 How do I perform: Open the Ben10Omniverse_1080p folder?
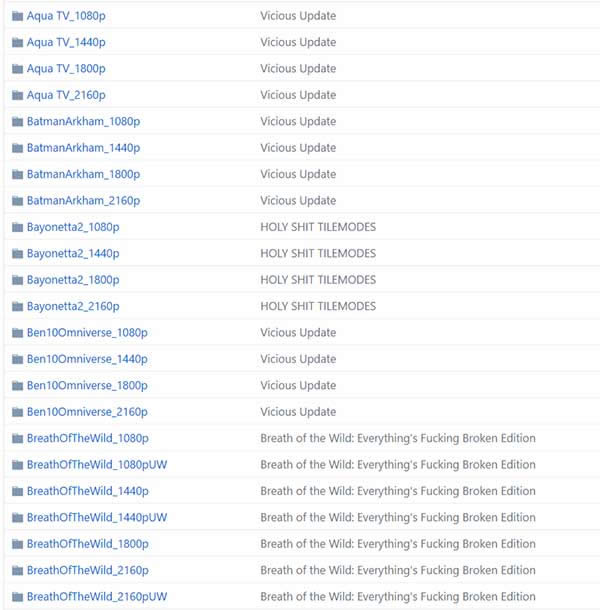click(x=87, y=333)
